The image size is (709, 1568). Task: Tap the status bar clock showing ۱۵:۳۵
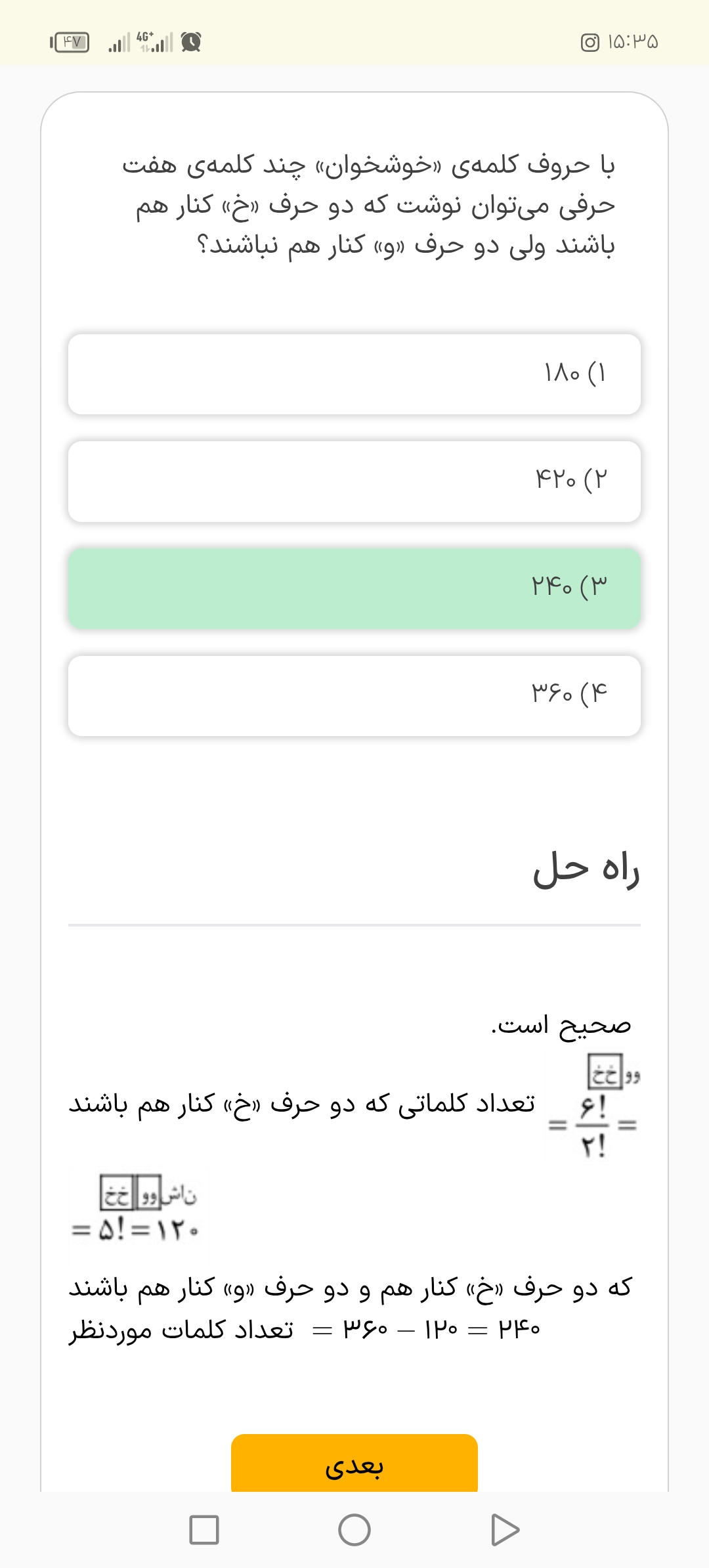point(633,43)
